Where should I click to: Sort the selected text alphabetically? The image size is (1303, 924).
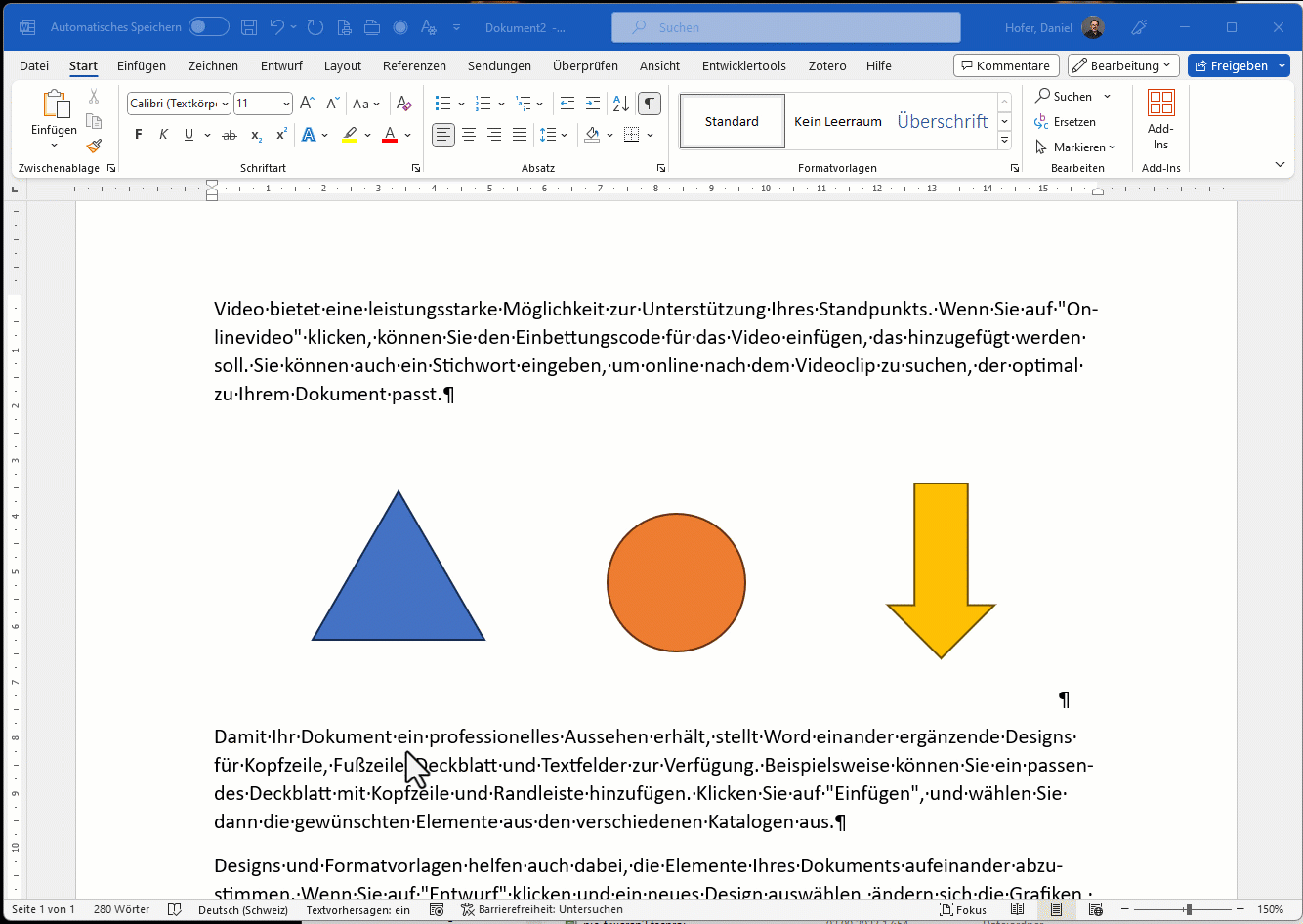(x=620, y=104)
